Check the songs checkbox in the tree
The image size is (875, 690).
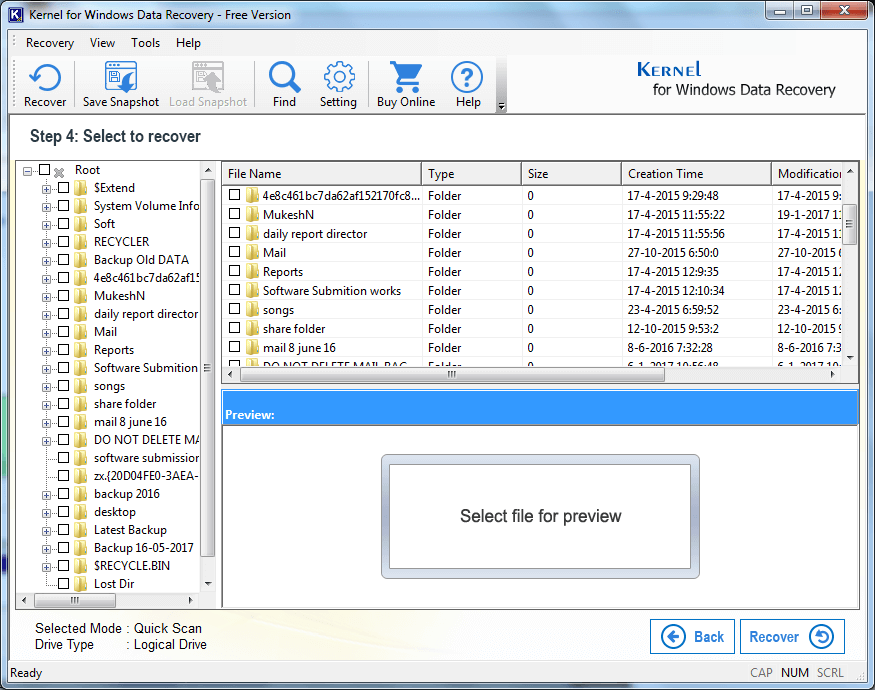click(64, 386)
